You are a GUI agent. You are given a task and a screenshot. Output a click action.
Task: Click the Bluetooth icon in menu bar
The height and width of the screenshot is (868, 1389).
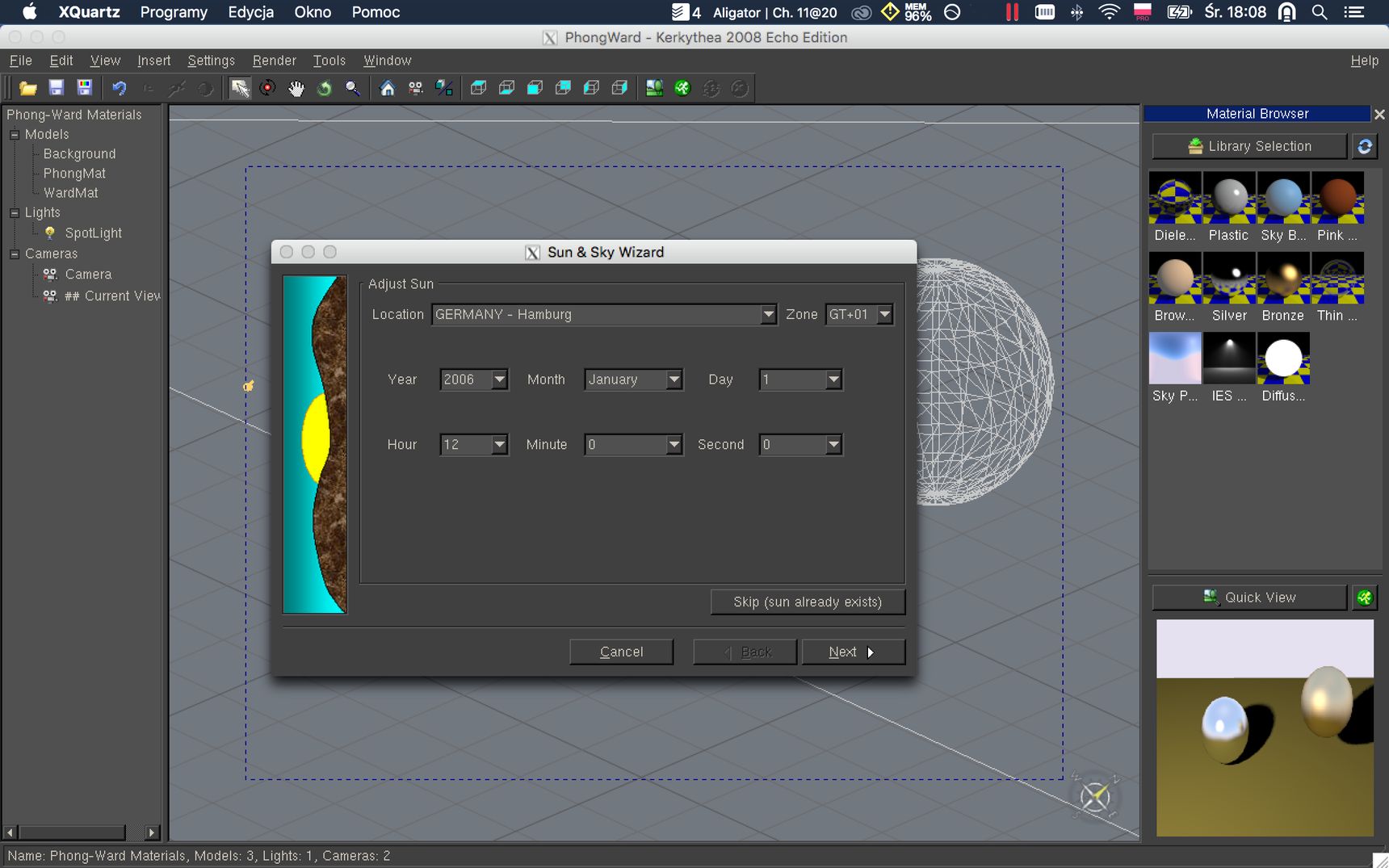pos(1076,12)
